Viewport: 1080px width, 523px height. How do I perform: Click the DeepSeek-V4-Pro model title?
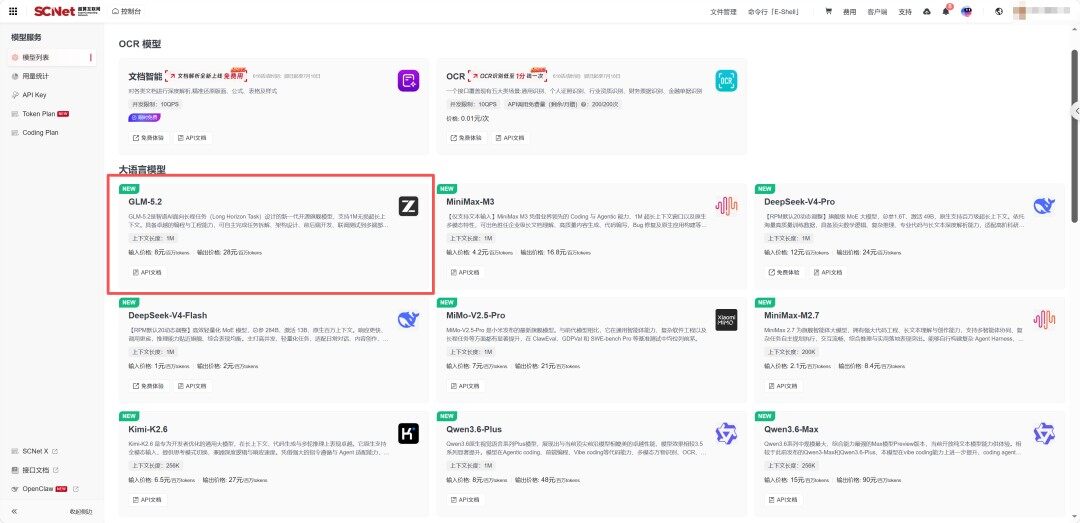coord(800,202)
